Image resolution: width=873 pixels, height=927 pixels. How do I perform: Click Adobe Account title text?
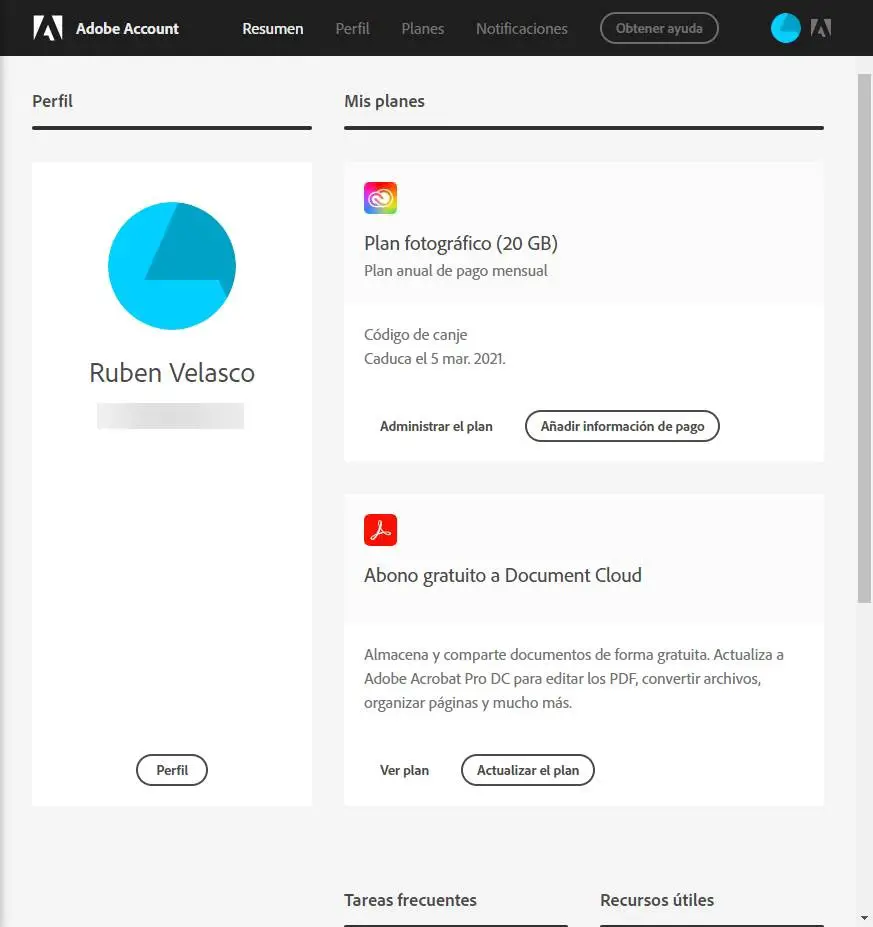tap(127, 28)
